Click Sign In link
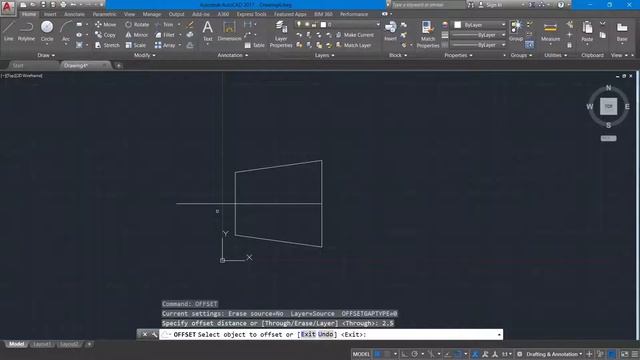This screenshot has height=360, width=640. (490, 5)
